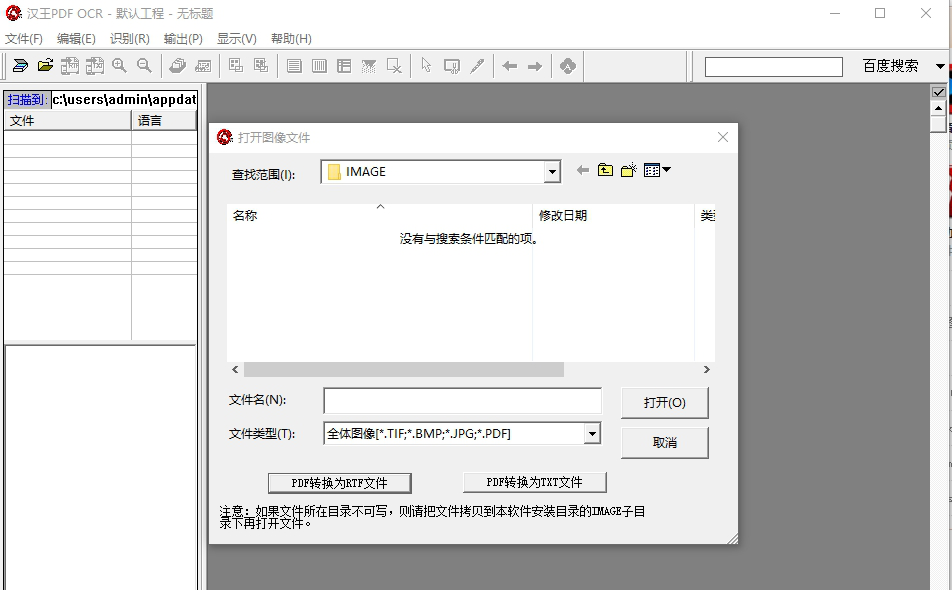Image resolution: width=952 pixels, height=613 pixels.
Task: Select the scan document toolbar icon
Action: point(20,65)
